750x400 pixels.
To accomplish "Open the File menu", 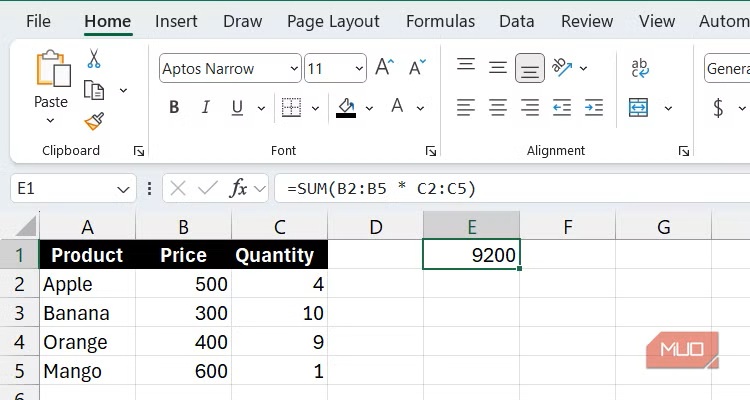I will pyautogui.click(x=38, y=21).
